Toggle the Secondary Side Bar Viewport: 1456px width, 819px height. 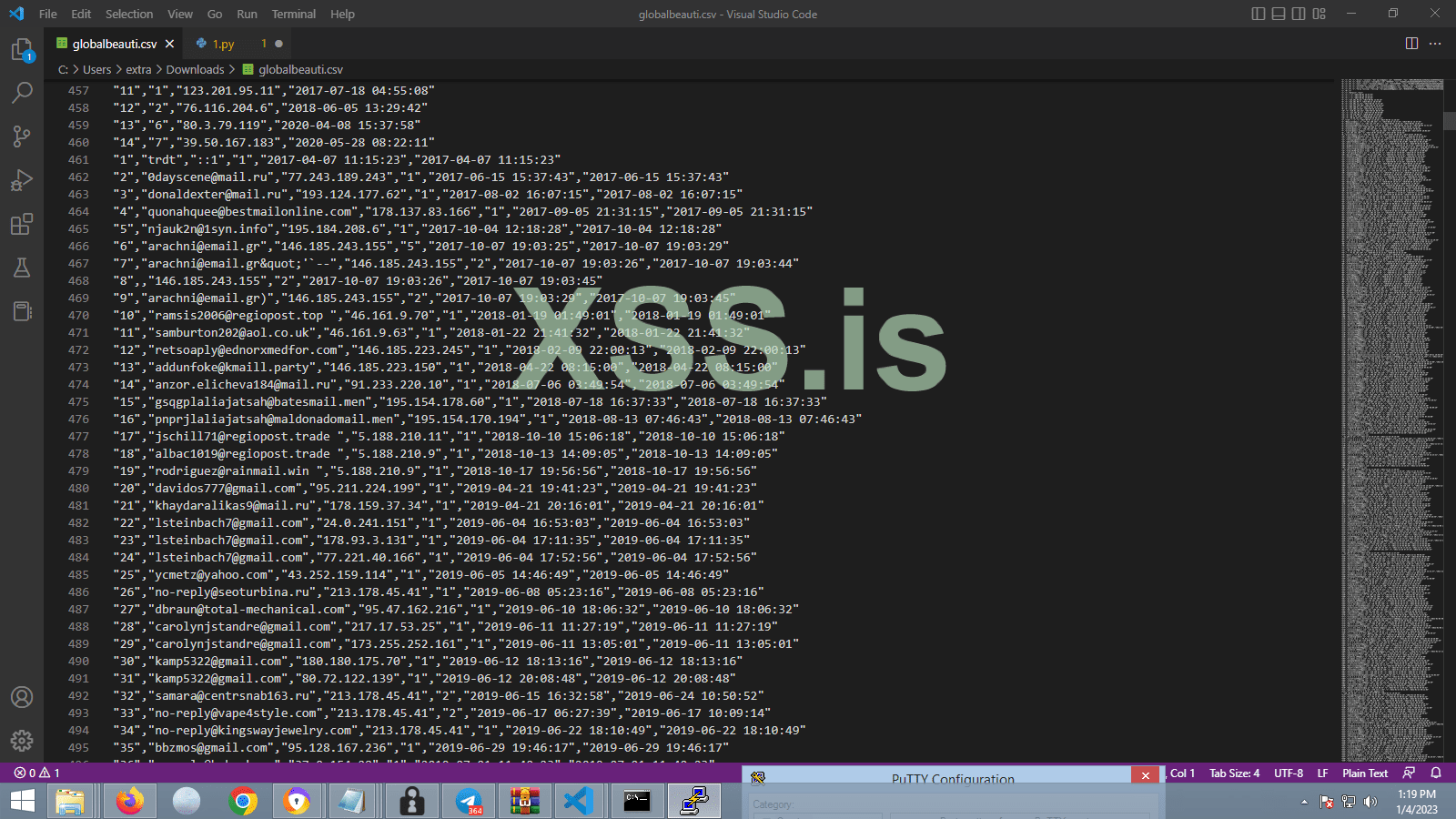coord(1299,14)
